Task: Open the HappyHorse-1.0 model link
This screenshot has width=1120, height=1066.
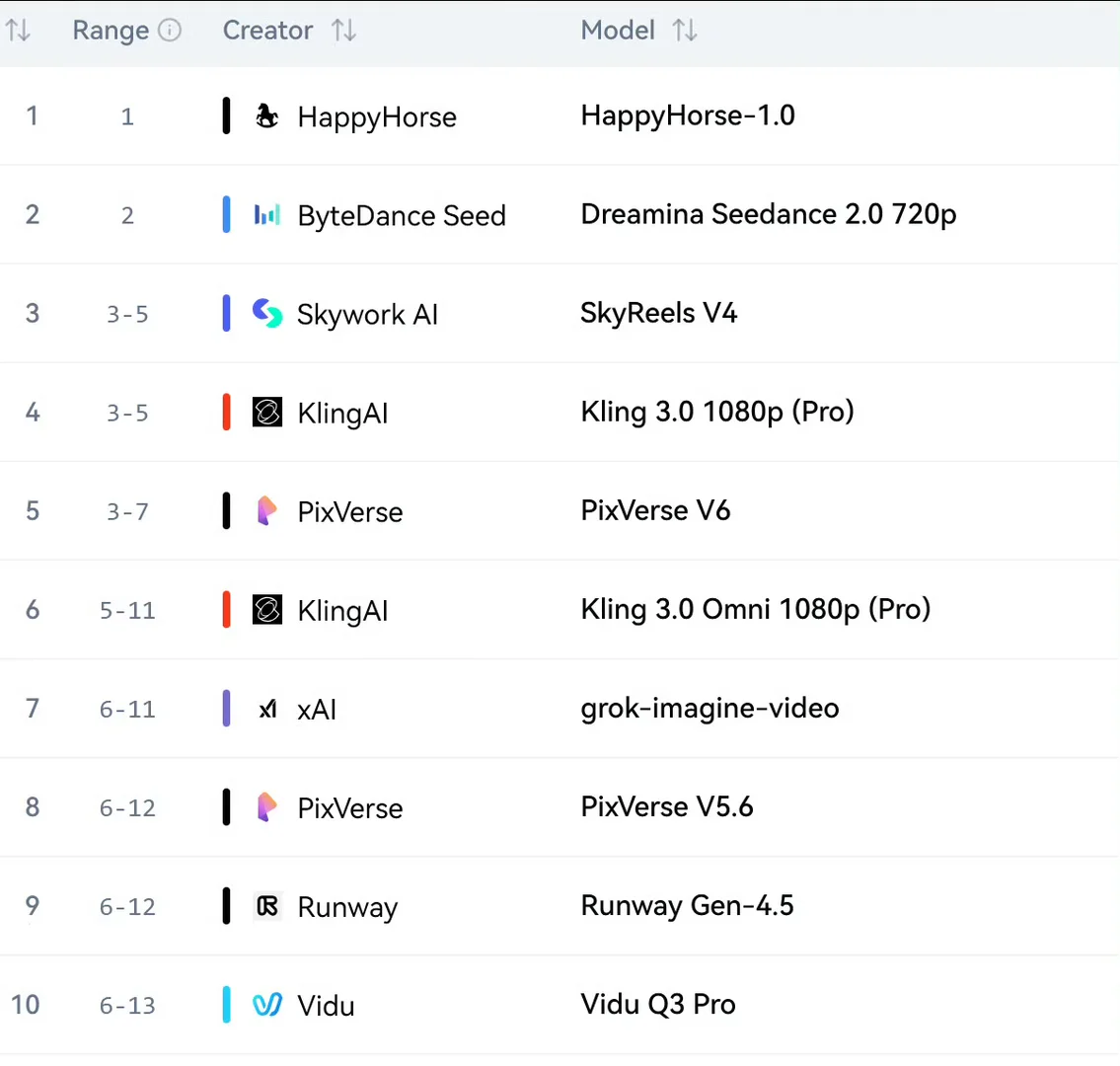Action: coord(687,115)
